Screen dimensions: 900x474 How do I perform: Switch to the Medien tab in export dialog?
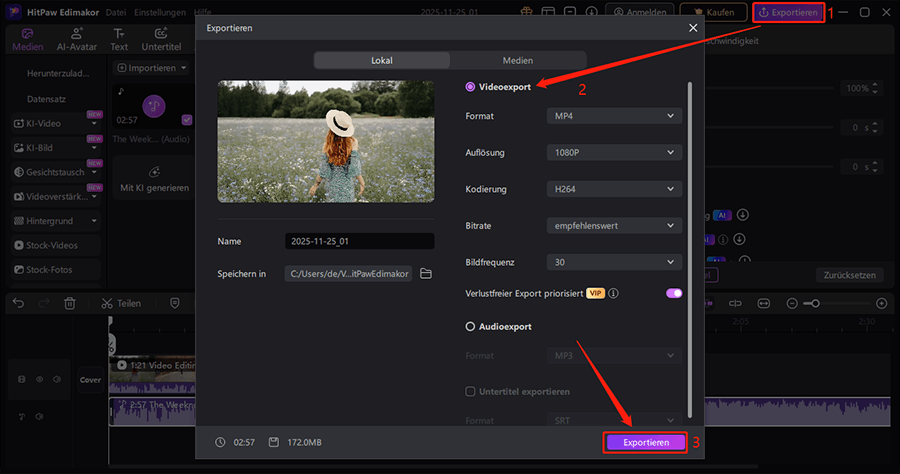pyautogui.click(x=517, y=60)
